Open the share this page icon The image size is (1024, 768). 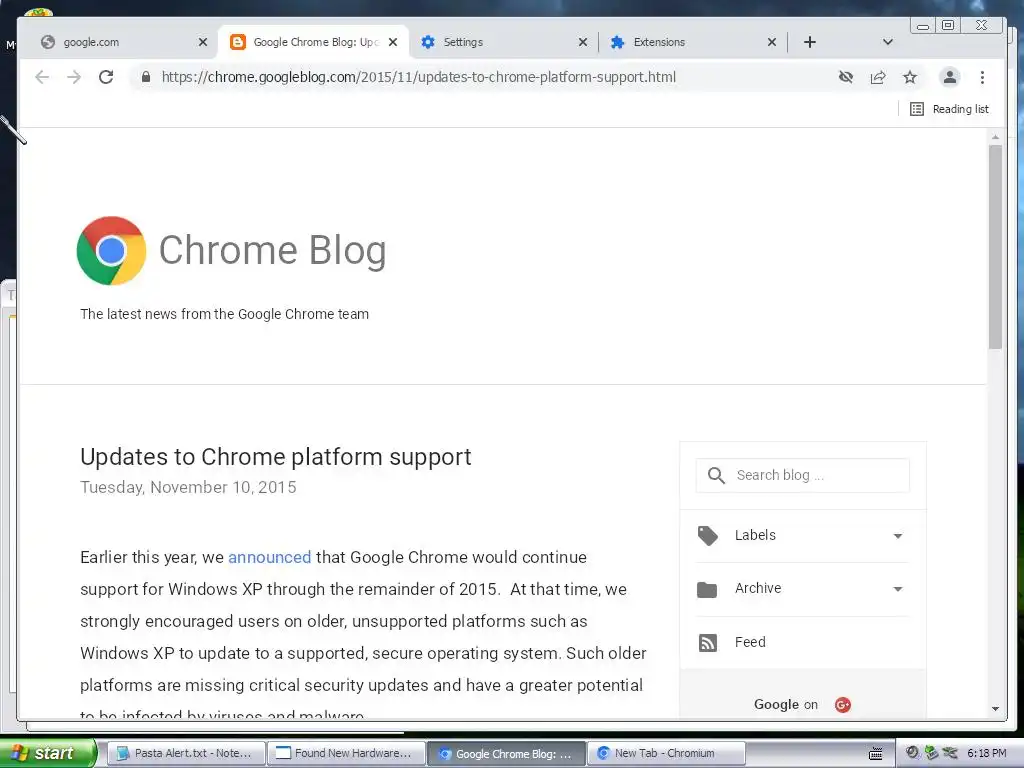click(878, 77)
